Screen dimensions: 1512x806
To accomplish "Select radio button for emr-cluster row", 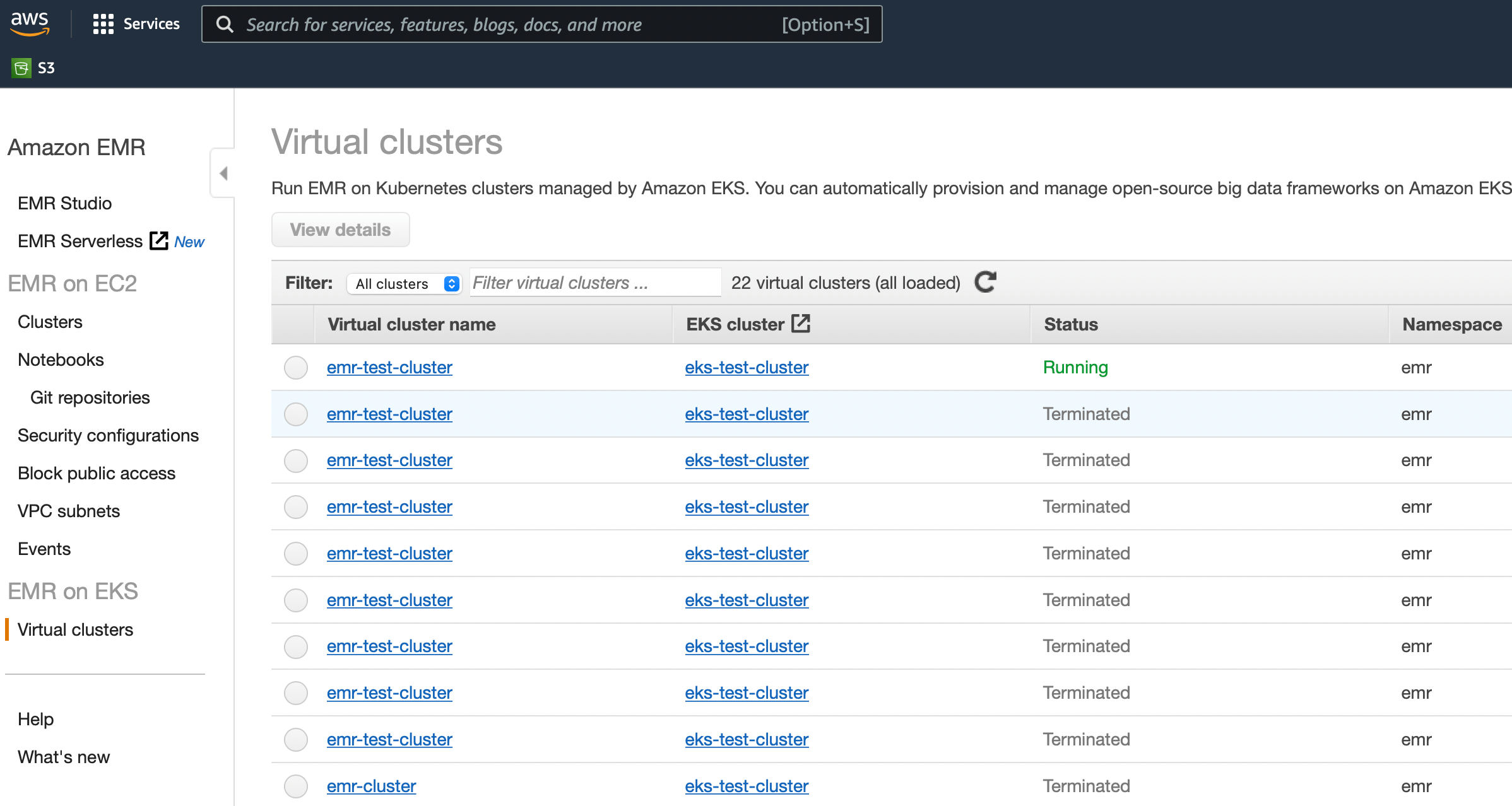I will pos(295,786).
